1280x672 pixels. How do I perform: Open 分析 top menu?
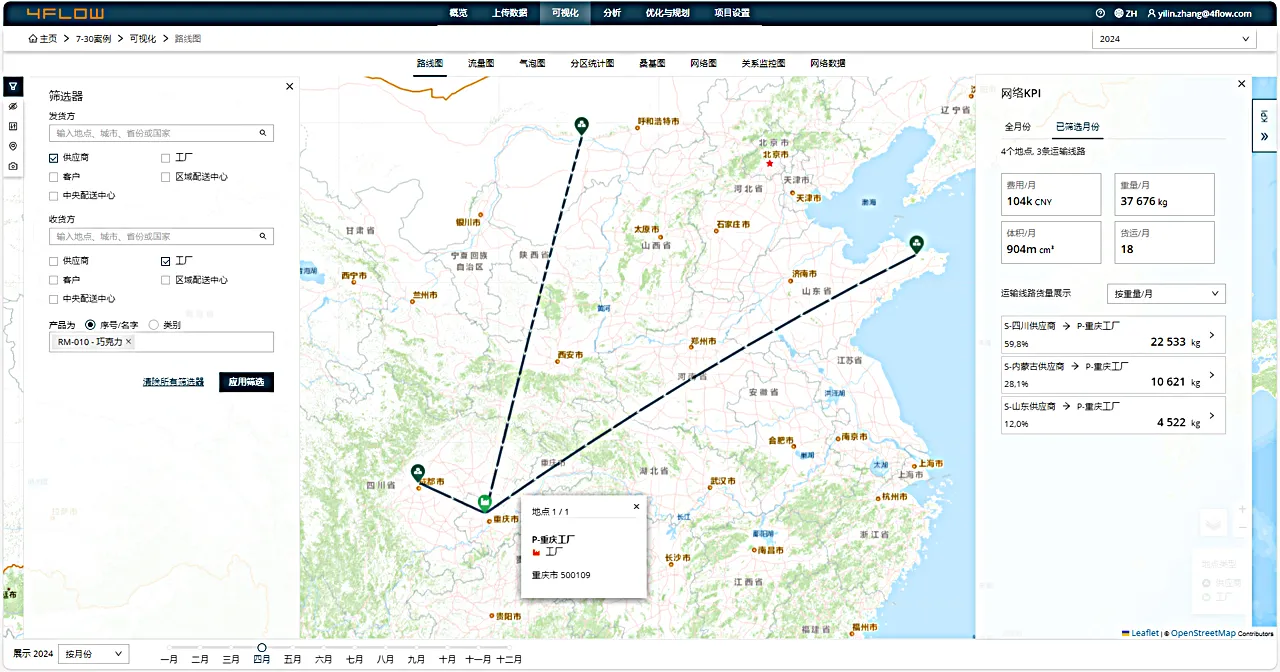click(612, 13)
